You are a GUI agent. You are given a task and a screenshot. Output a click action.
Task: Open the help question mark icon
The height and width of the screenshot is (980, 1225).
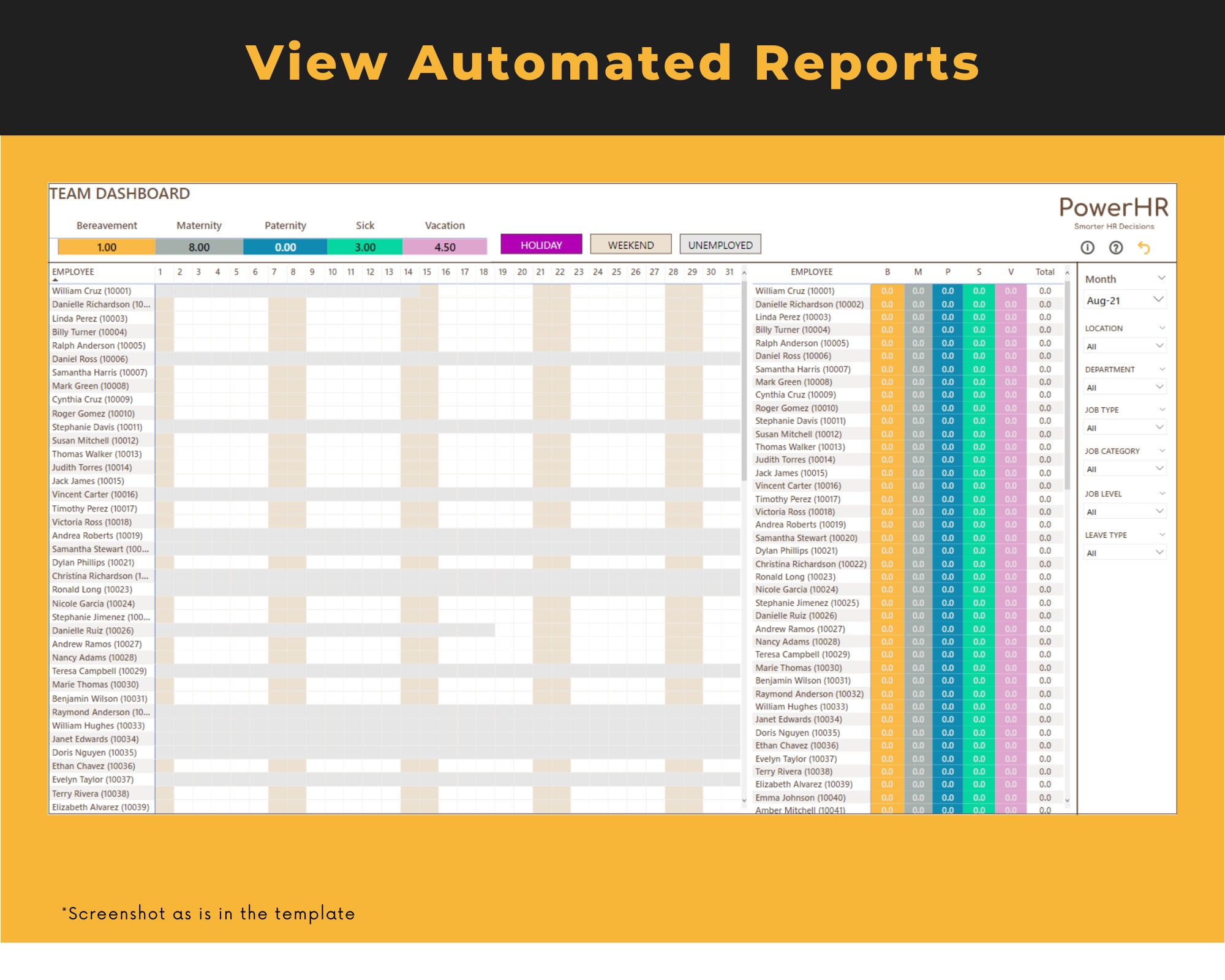(x=1116, y=249)
